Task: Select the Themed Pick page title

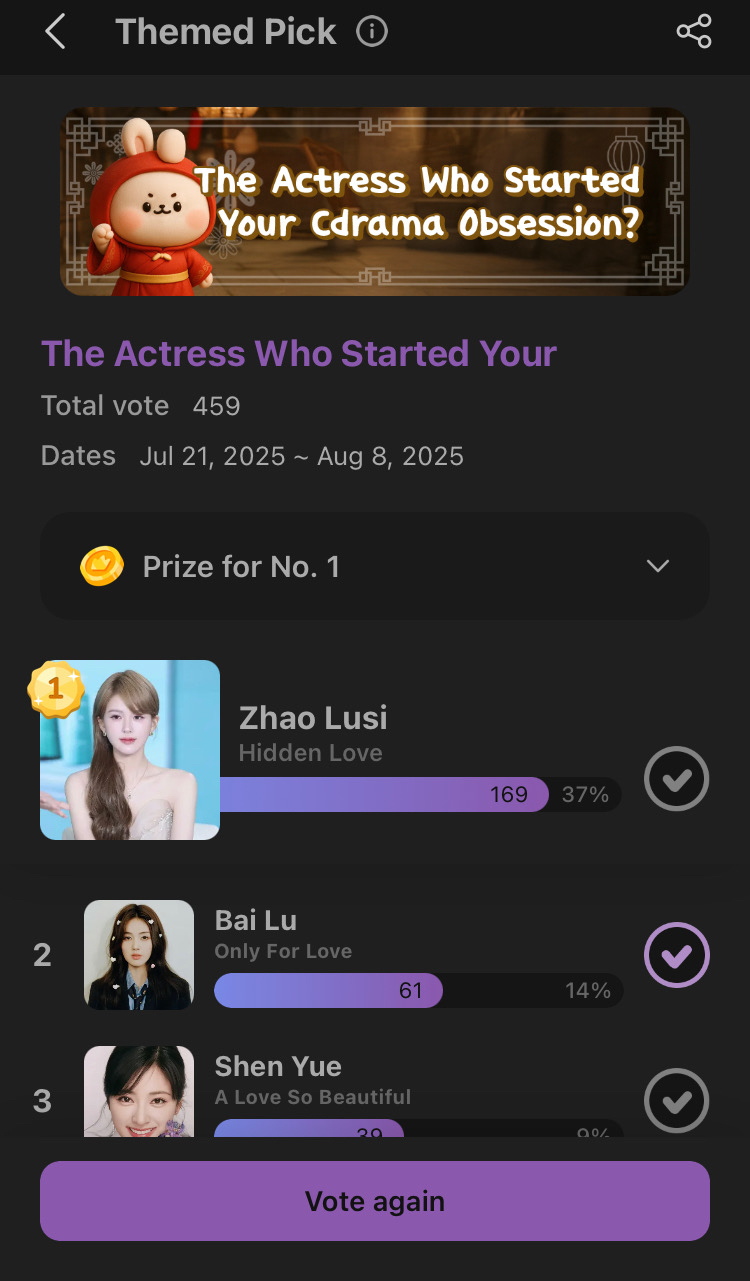Action: pyautogui.click(x=226, y=32)
